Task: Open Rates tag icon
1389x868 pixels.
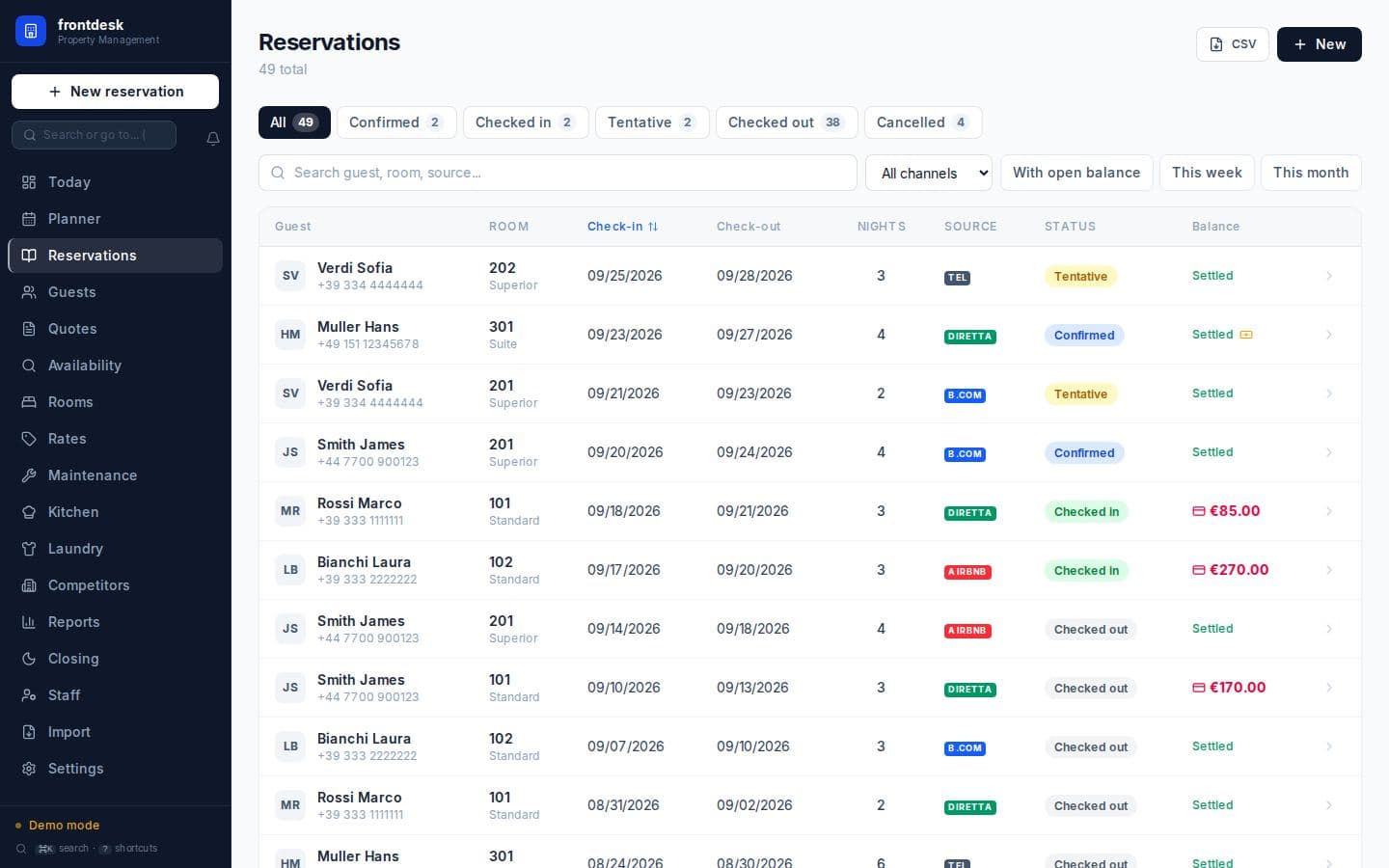Action: point(29,439)
